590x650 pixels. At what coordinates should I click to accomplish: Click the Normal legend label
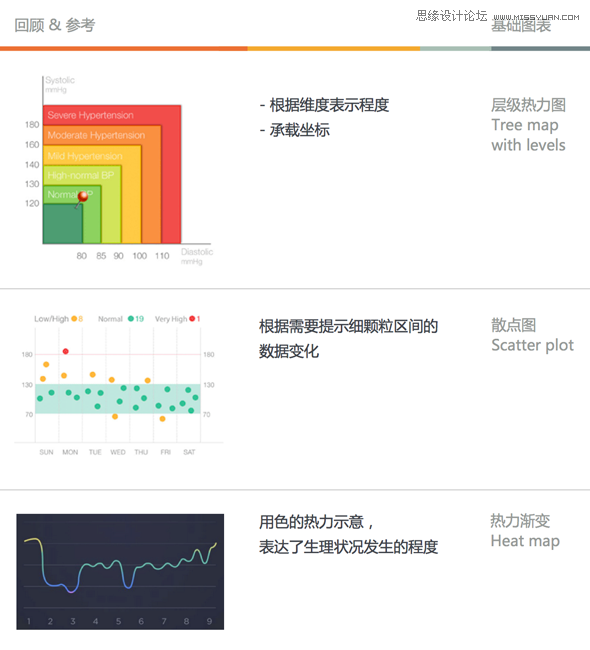[110, 319]
